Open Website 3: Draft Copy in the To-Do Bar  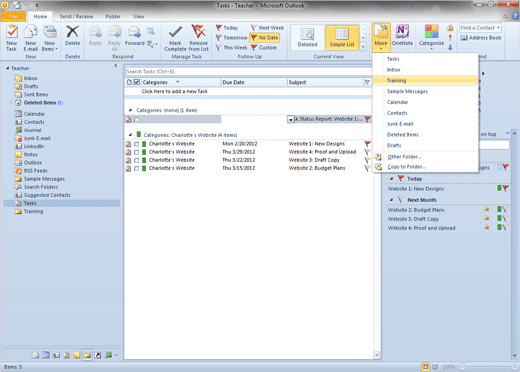(413, 219)
